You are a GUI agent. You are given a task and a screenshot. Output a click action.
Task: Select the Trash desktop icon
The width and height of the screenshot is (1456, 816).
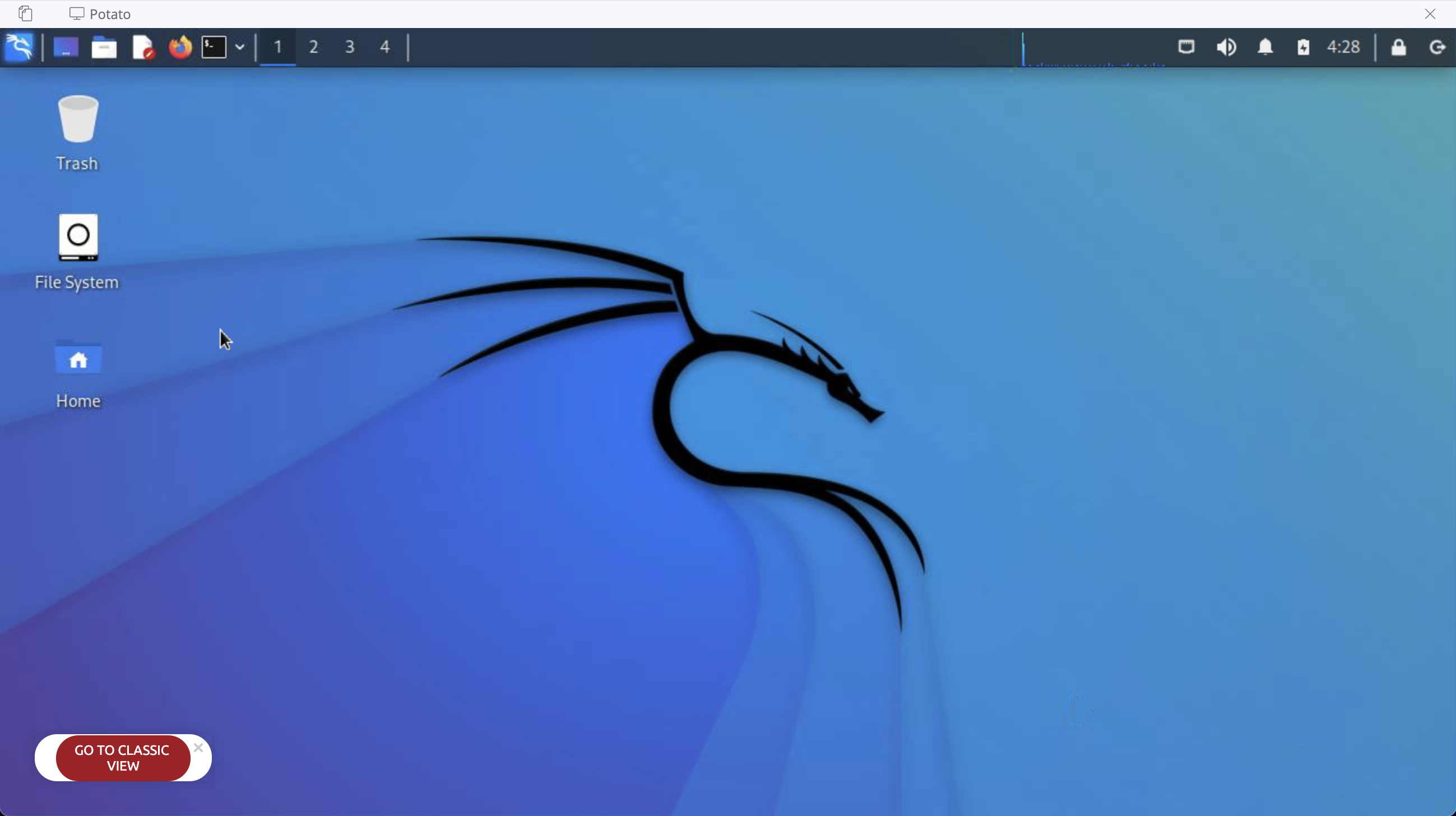(77, 133)
